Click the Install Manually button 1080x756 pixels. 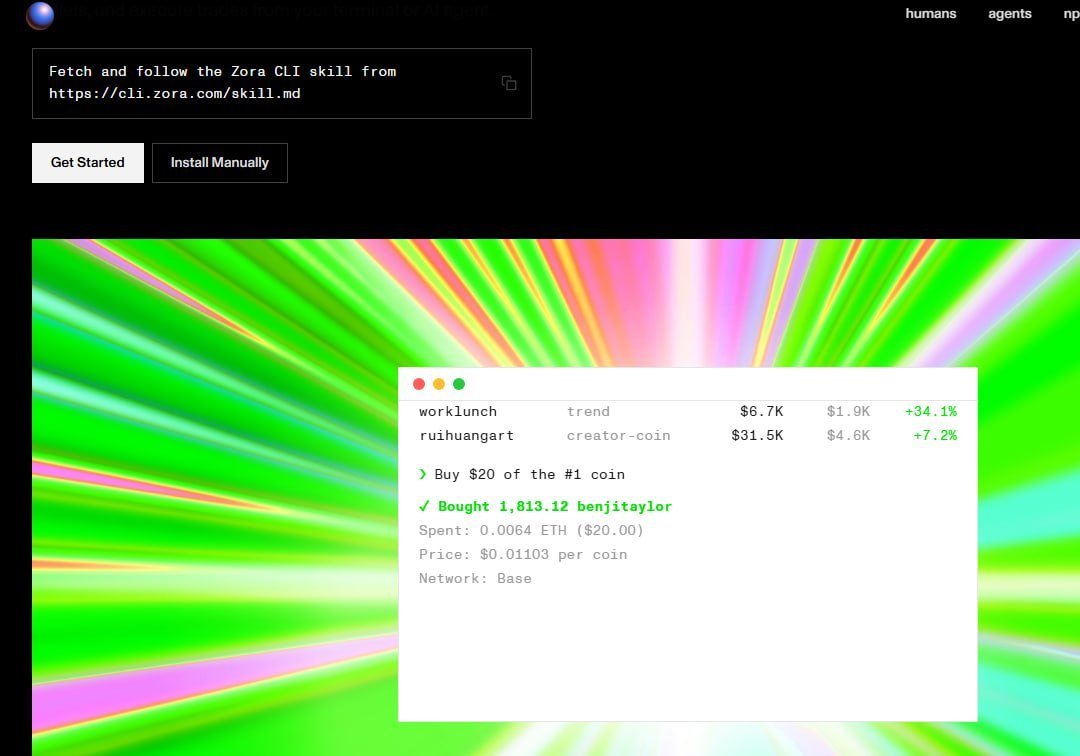point(220,162)
